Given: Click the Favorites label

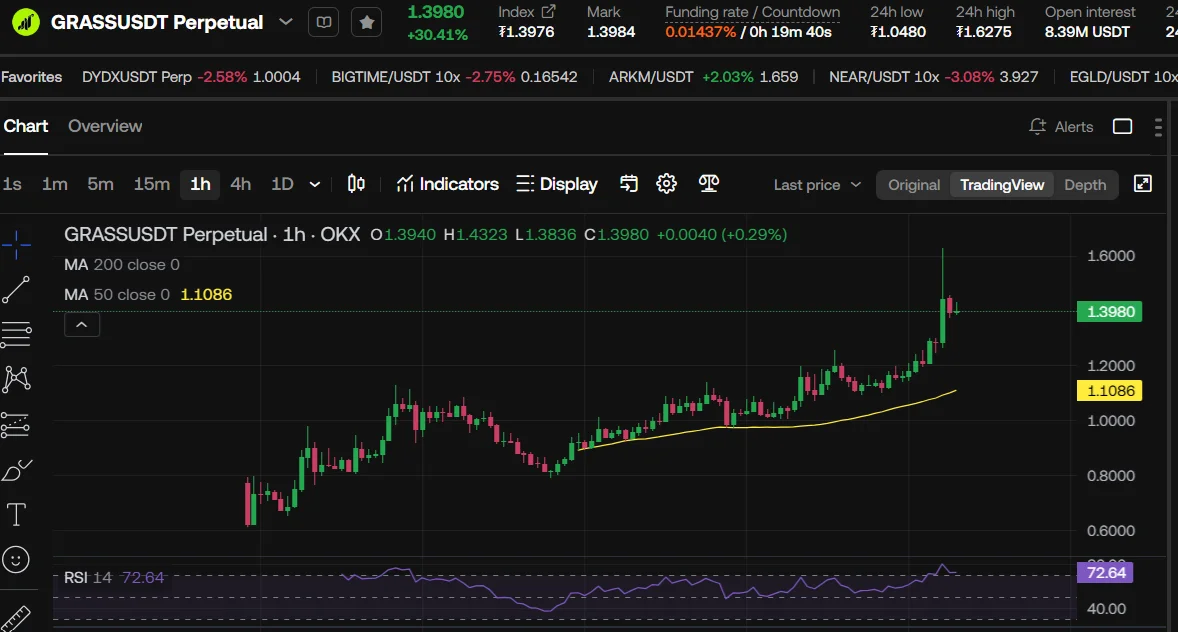Looking at the screenshot, I should [32, 77].
